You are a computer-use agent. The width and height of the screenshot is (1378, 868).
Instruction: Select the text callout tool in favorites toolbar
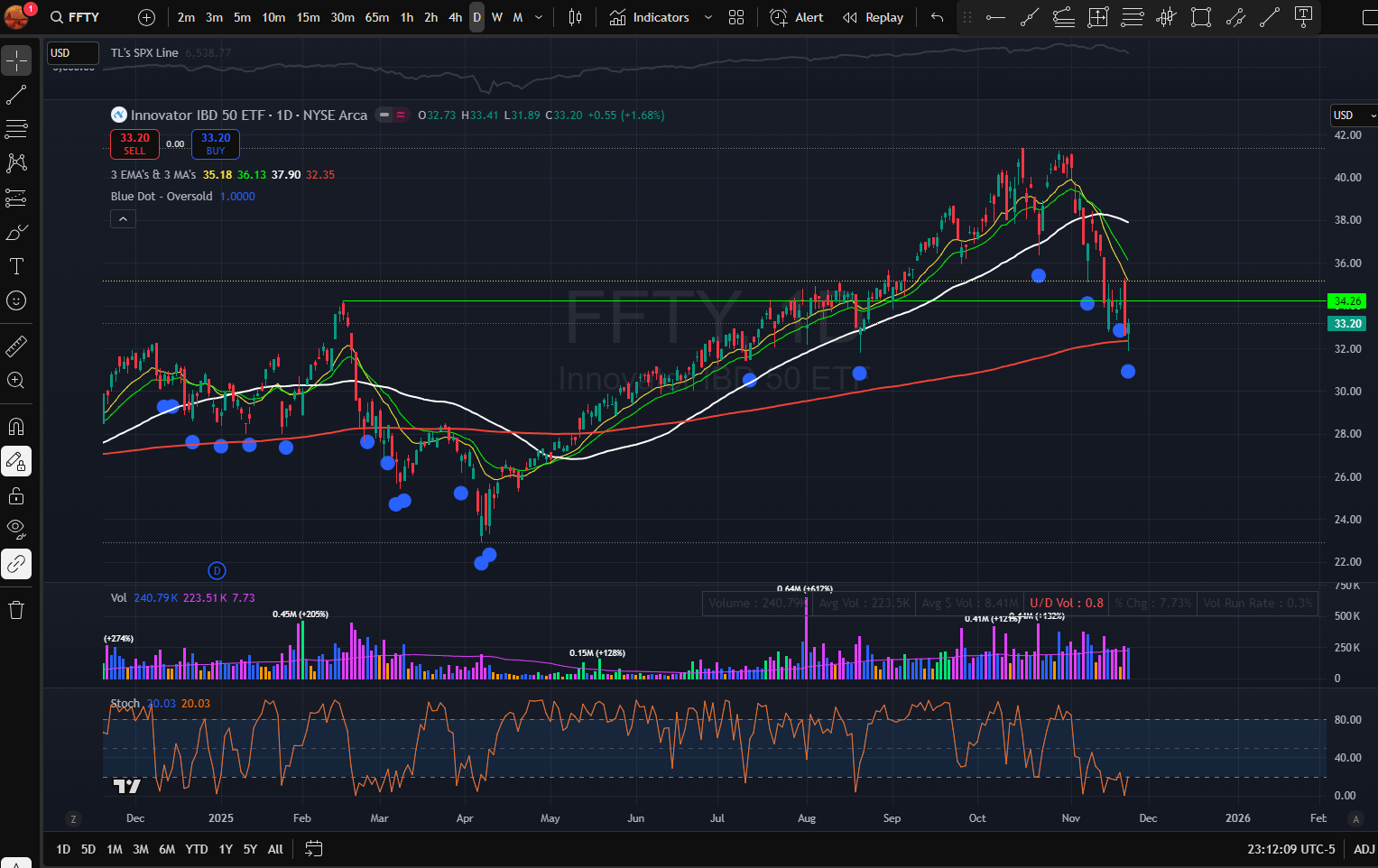[1303, 17]
